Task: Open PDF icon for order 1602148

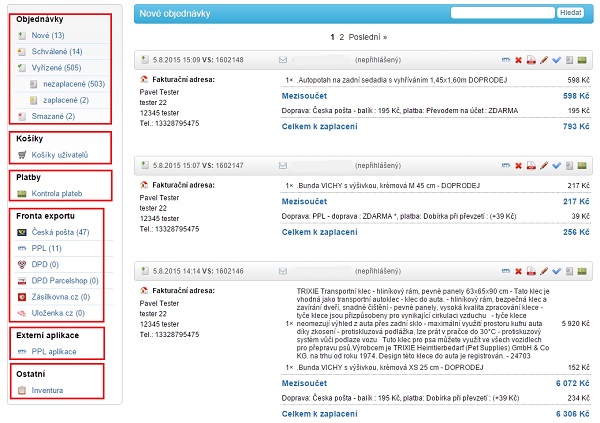Action: tap(531, 60)
